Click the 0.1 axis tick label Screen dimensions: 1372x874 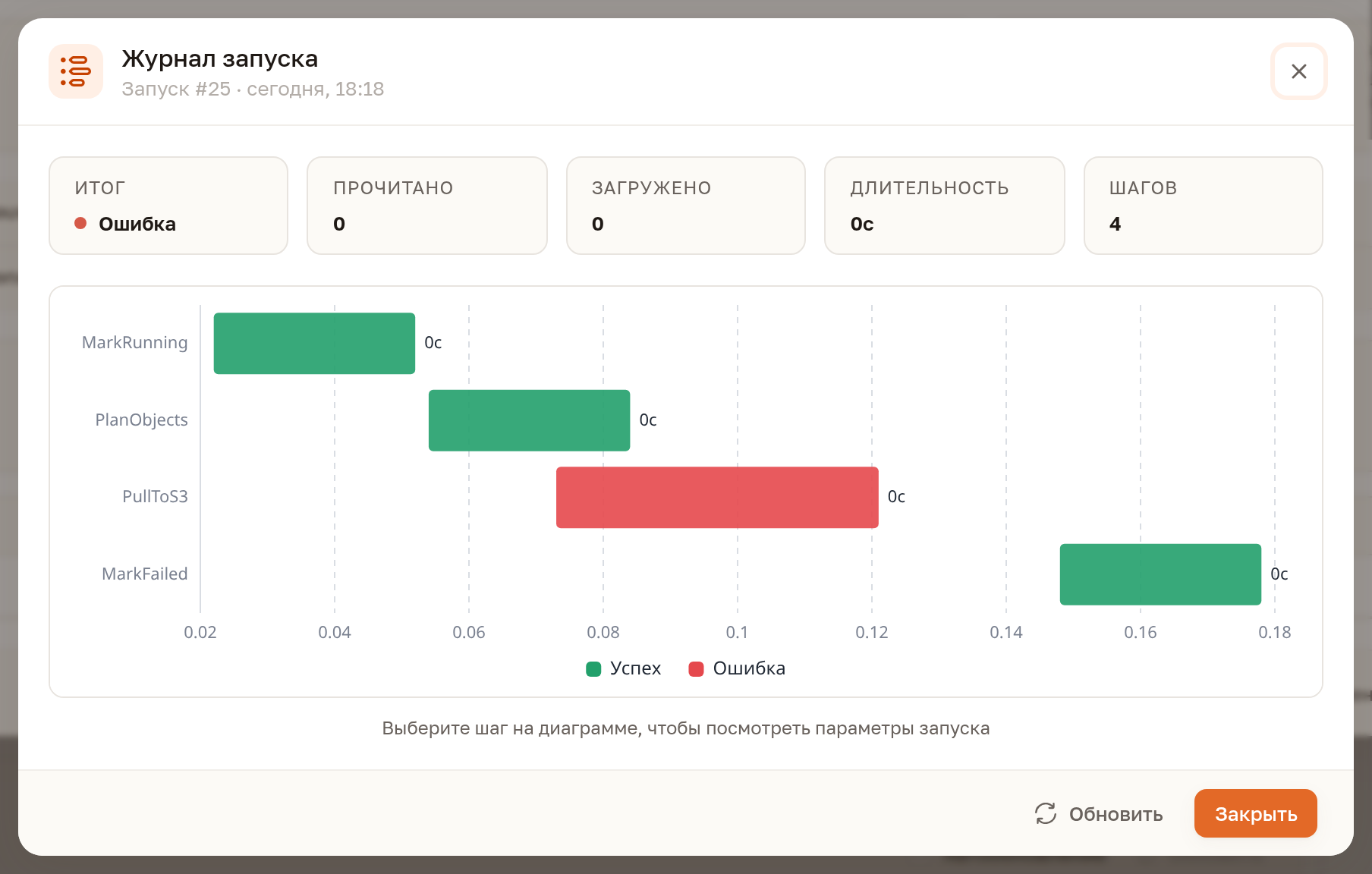click(737, 633)
